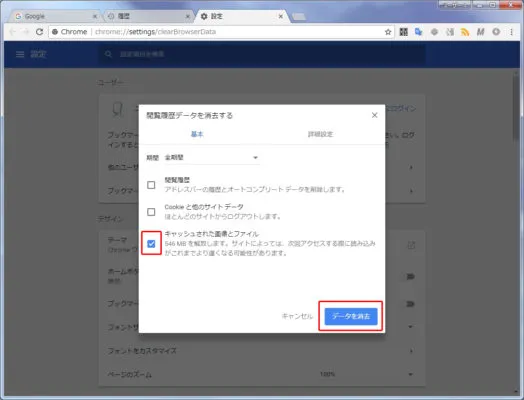Open the hamburger menu in settings header
This screenshot has width=524, height=400.
click(20, 54)
